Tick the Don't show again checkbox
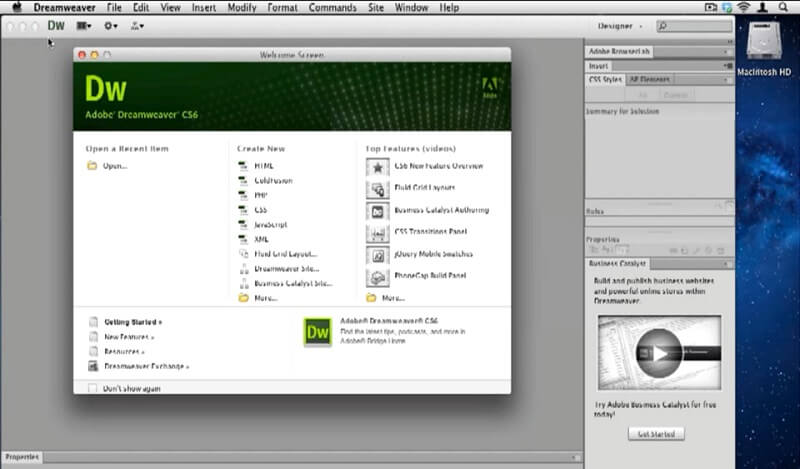Screen dimensions: 800x469 click(x=92, y=388)
